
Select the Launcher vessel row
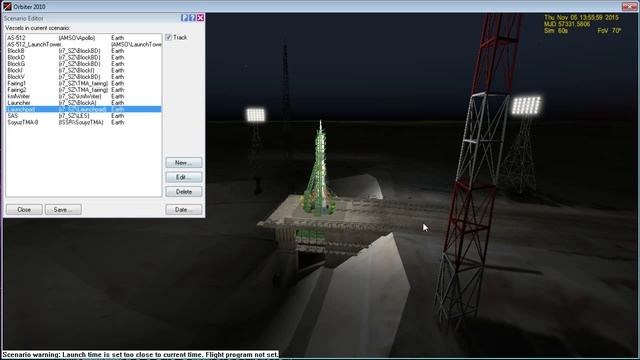[x=84, y=102]
